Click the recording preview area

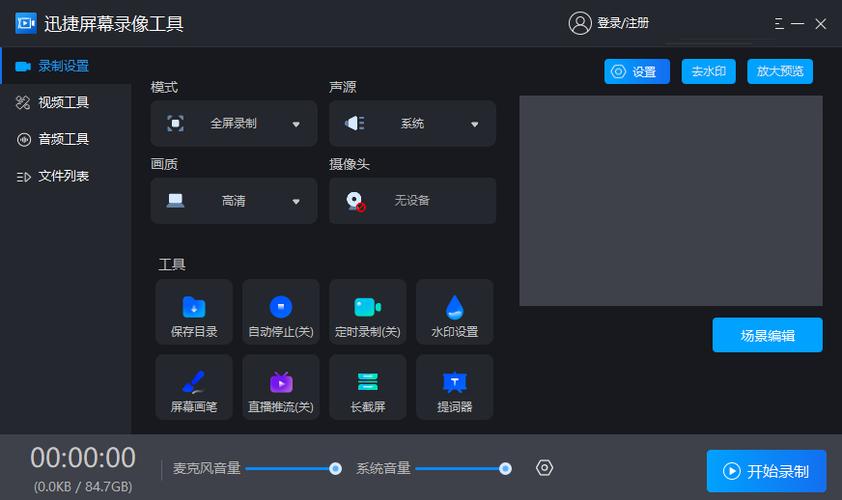pos(671,201)
